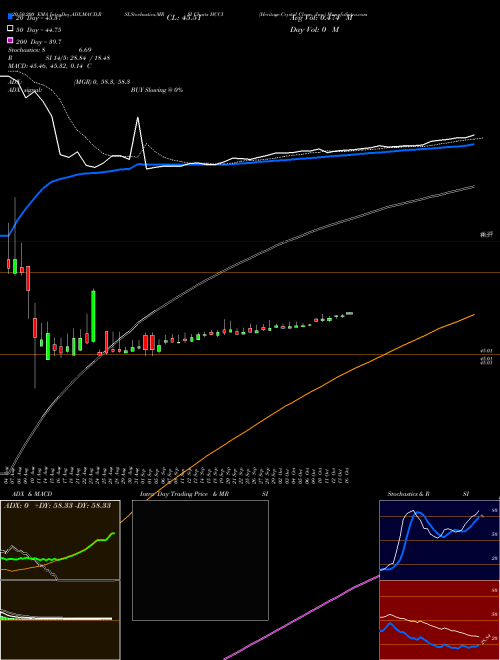Click the 'ADX: 0 +DY: 58.33 -DY: 58.33' header
Screen dimensions: 500x660
click(x=57, y=505)
